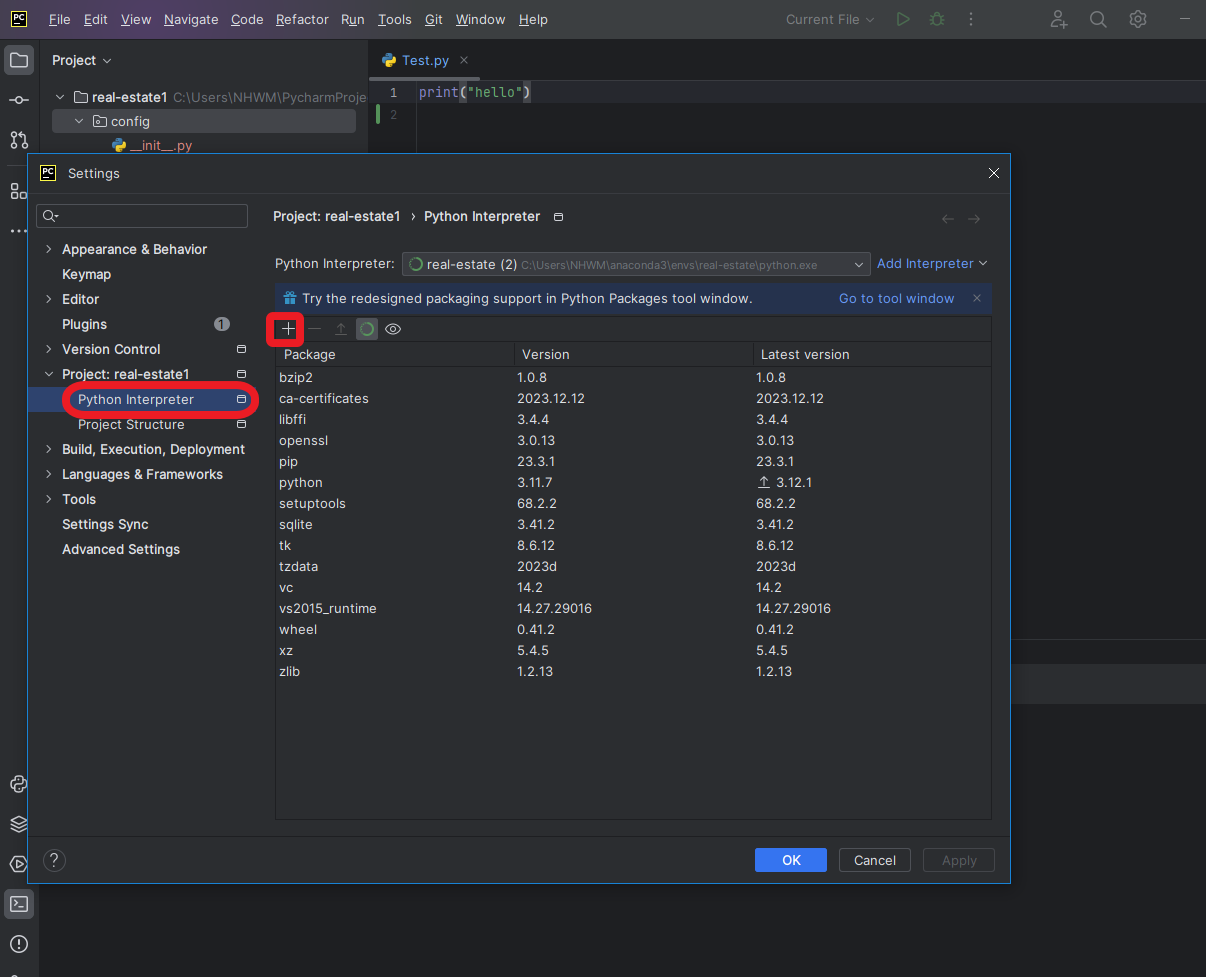Collapse the config folder in Project tree
The width and height of the screenshot is (1206, 977).
tap(79, 121)
